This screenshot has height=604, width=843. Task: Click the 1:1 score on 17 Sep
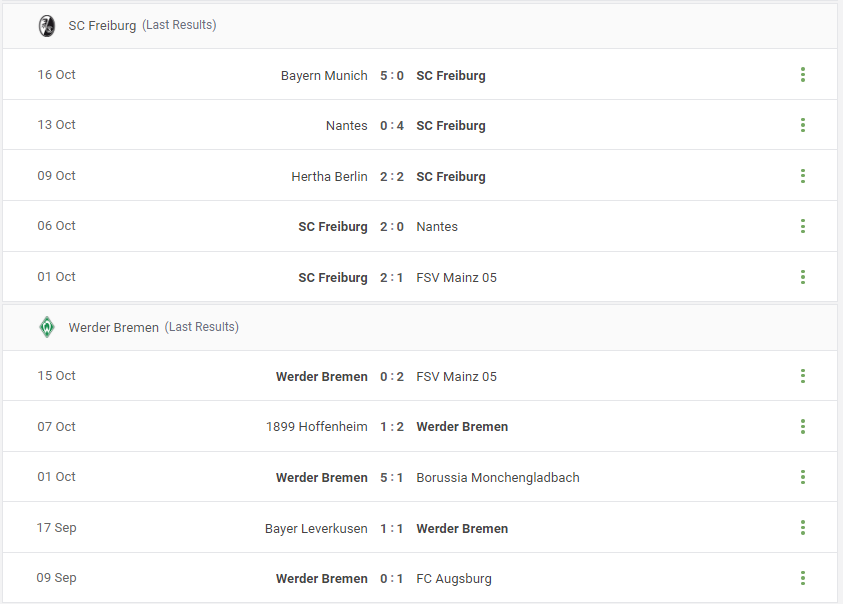click(x=392, y=529)
